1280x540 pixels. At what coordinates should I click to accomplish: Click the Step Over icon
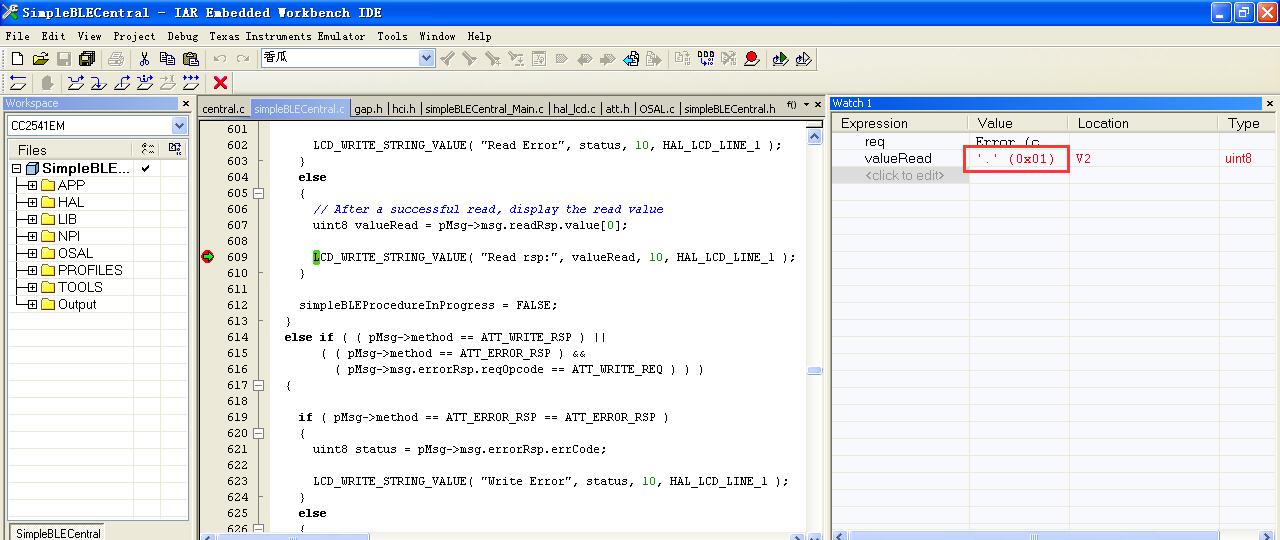75,83
